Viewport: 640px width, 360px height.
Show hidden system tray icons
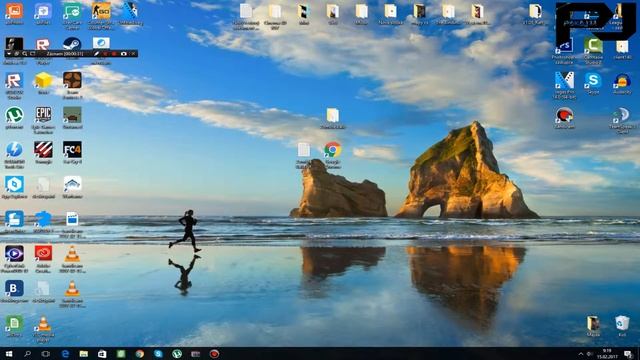(581, 354)
